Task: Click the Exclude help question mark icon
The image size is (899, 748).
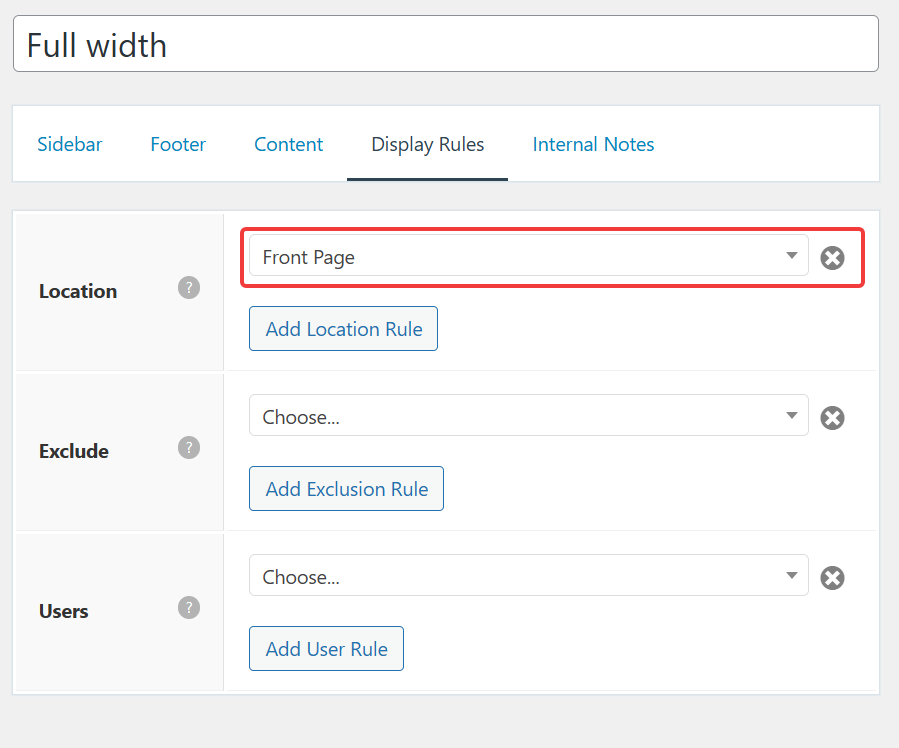Action: coord(189,448)
